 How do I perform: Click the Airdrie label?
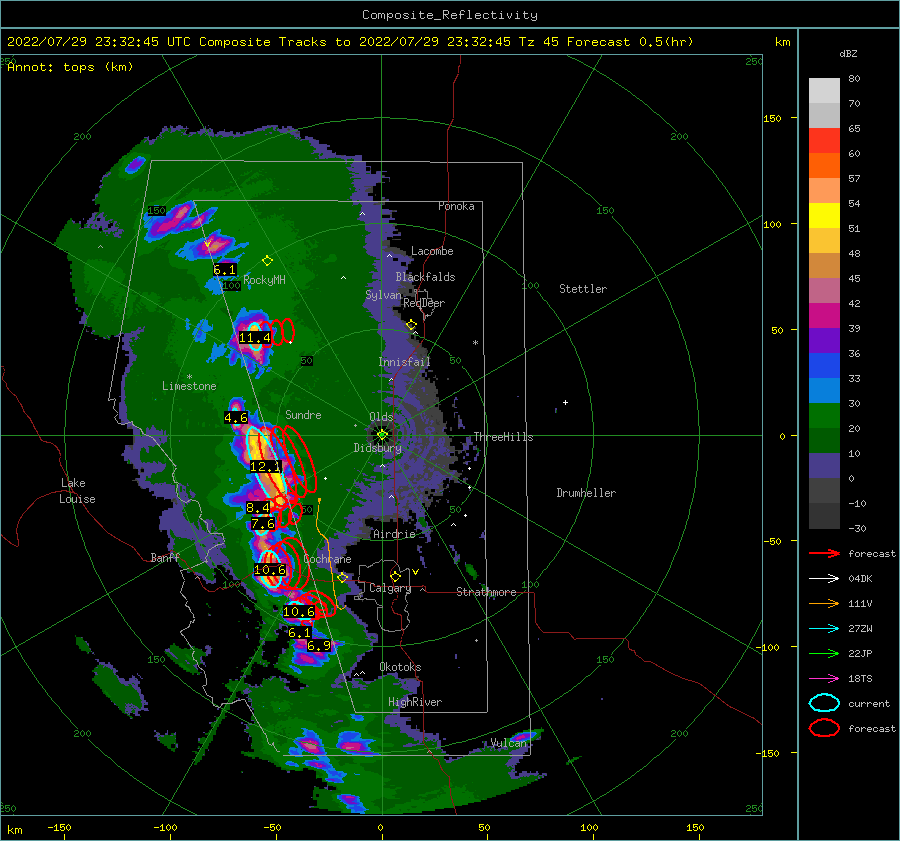click(394, 534)
